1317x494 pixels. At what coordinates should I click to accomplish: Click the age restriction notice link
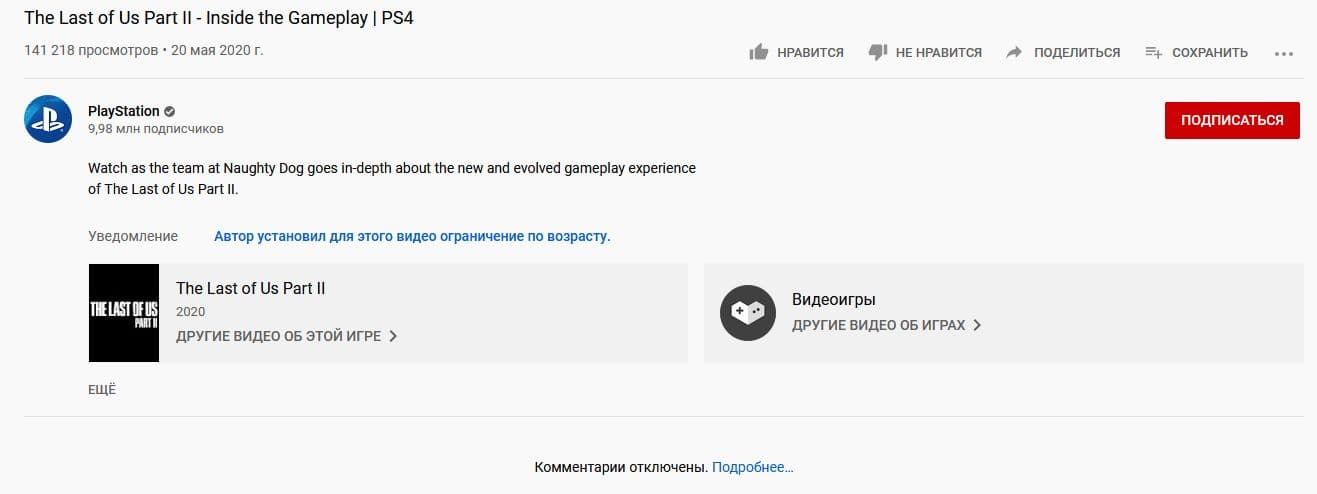point(412,236)
